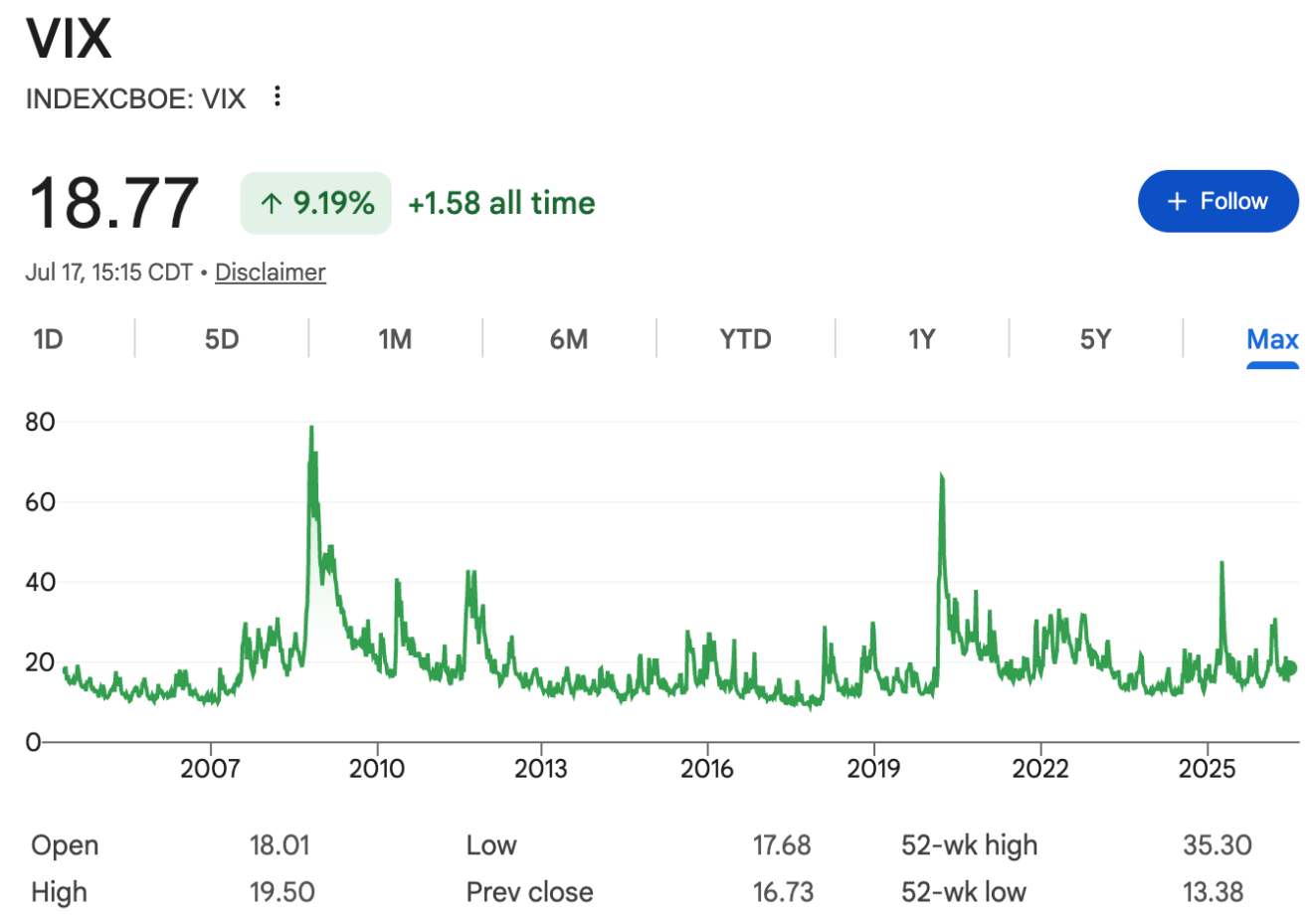Click the 9.19% change badge
1313x924 pixels.
pyautogui.click(x=316, y=203)
